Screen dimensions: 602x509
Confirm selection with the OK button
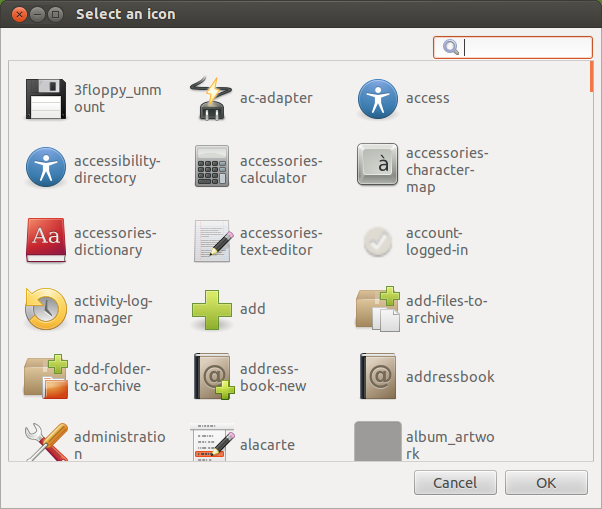coord(546,483)
